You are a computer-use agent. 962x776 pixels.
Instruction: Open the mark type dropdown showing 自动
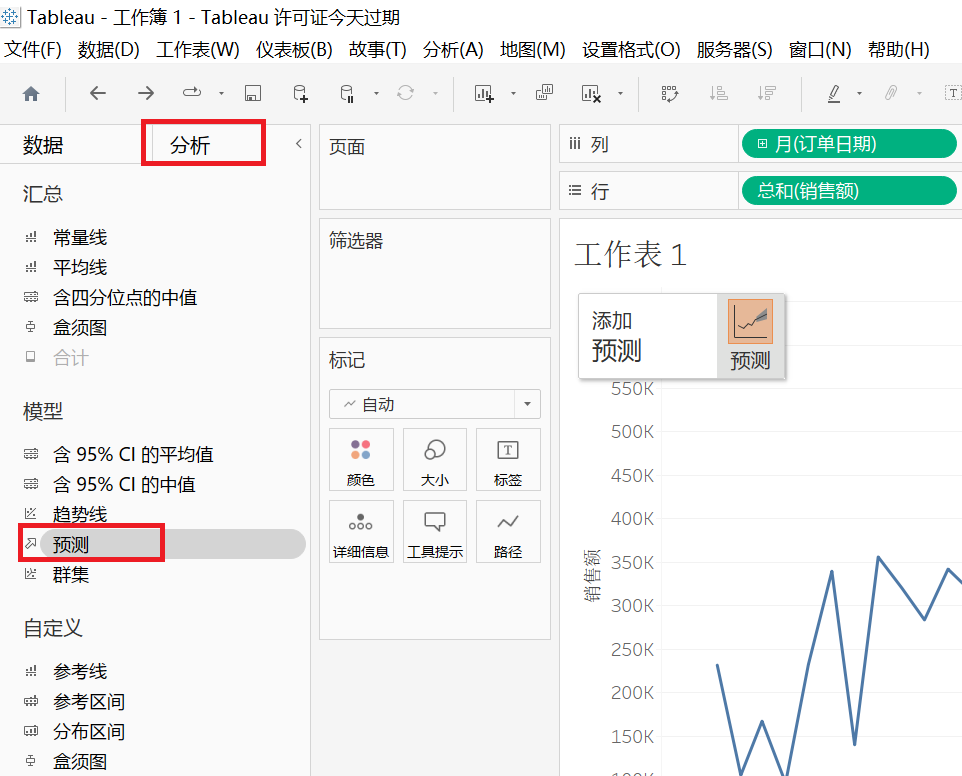pyautogui.click(x=434, y=404)
